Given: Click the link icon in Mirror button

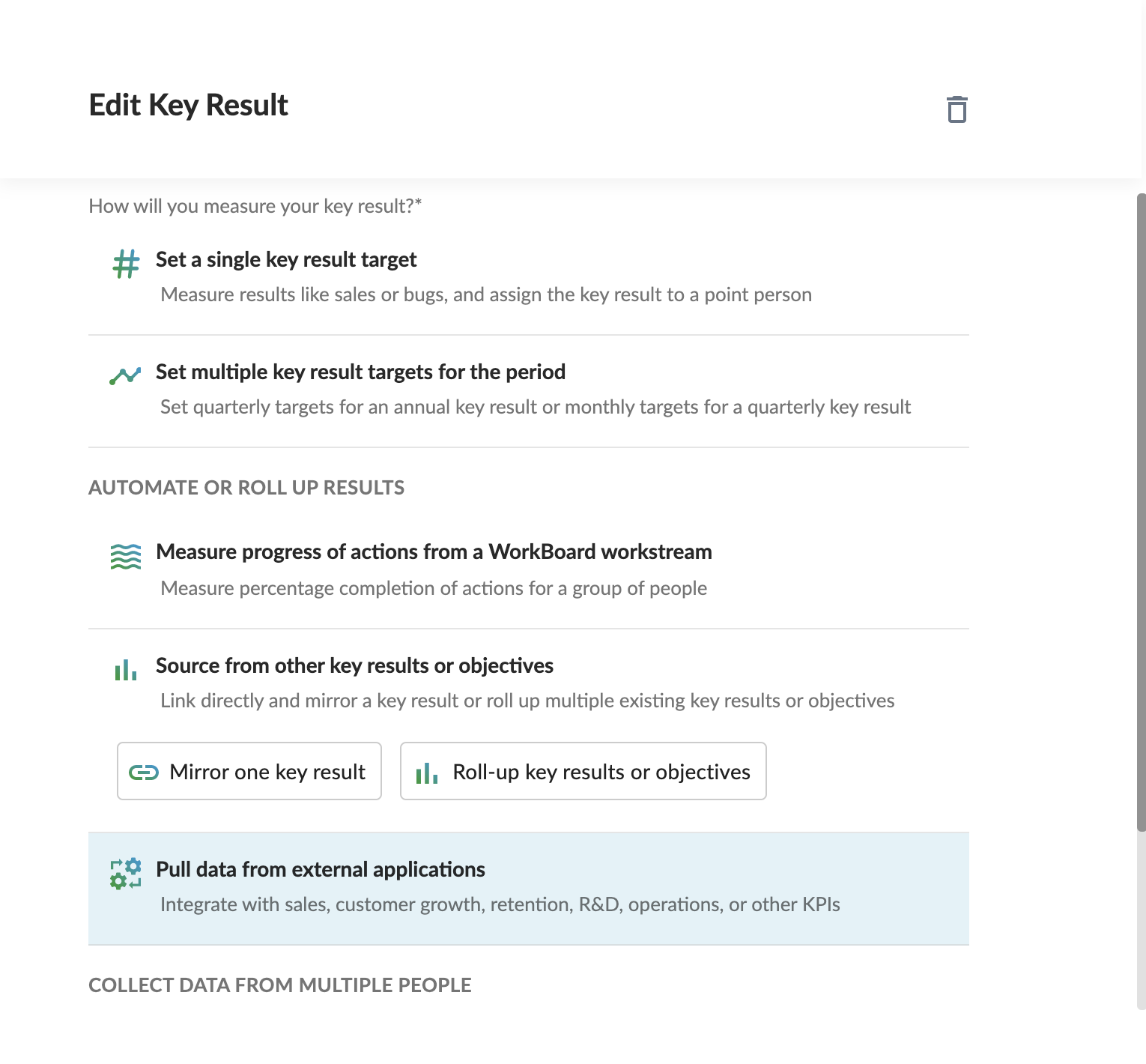Looking at the screenshot, I should pyautogui.click(x=144, y=773).
